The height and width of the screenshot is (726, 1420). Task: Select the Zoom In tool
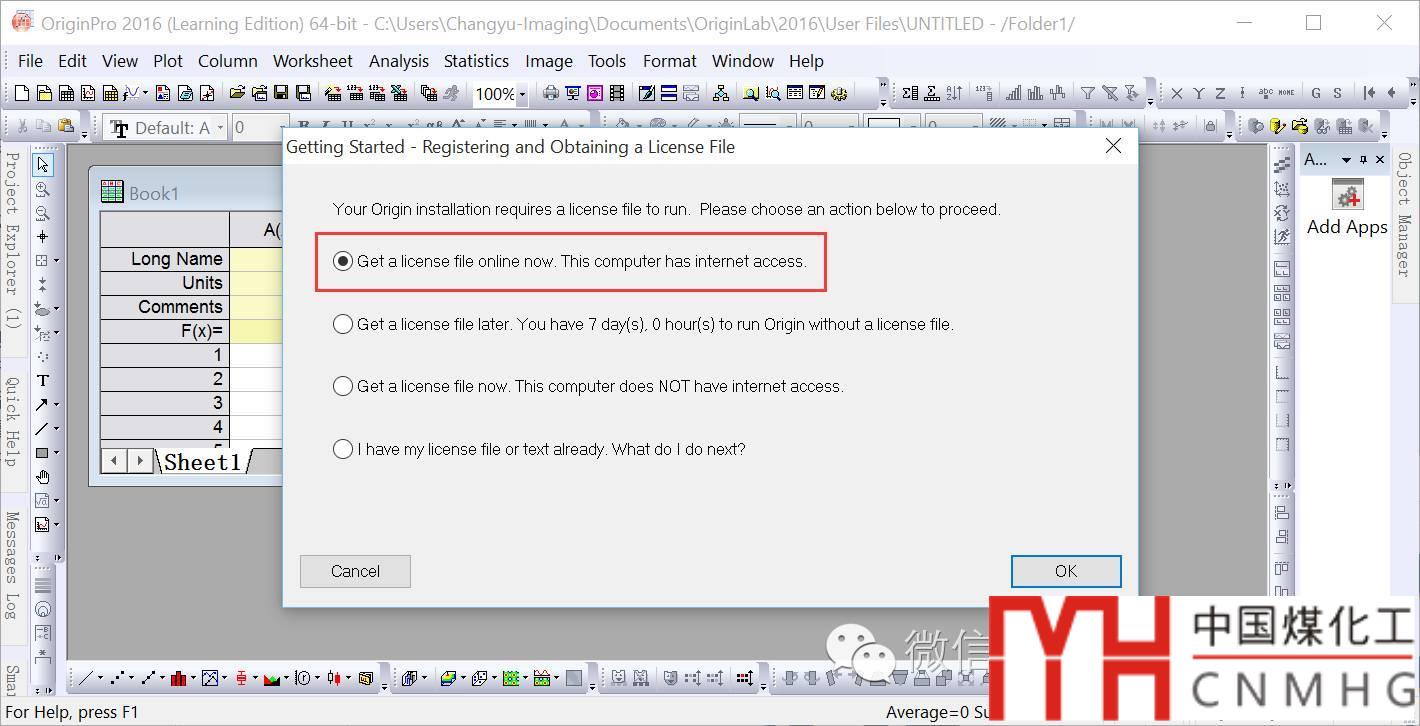tap(43, 189)
